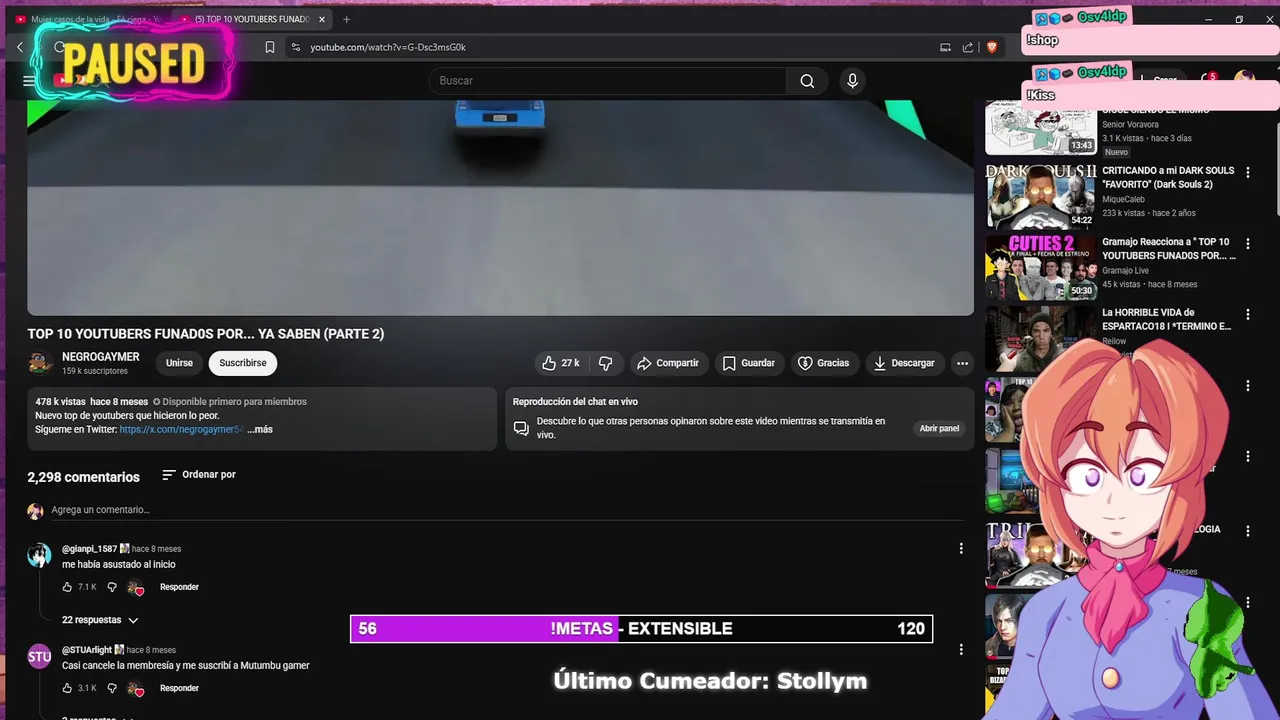Open the YouTube guide hamburger menu
The image size is (1280, 720).
click(x=29, y=81)
